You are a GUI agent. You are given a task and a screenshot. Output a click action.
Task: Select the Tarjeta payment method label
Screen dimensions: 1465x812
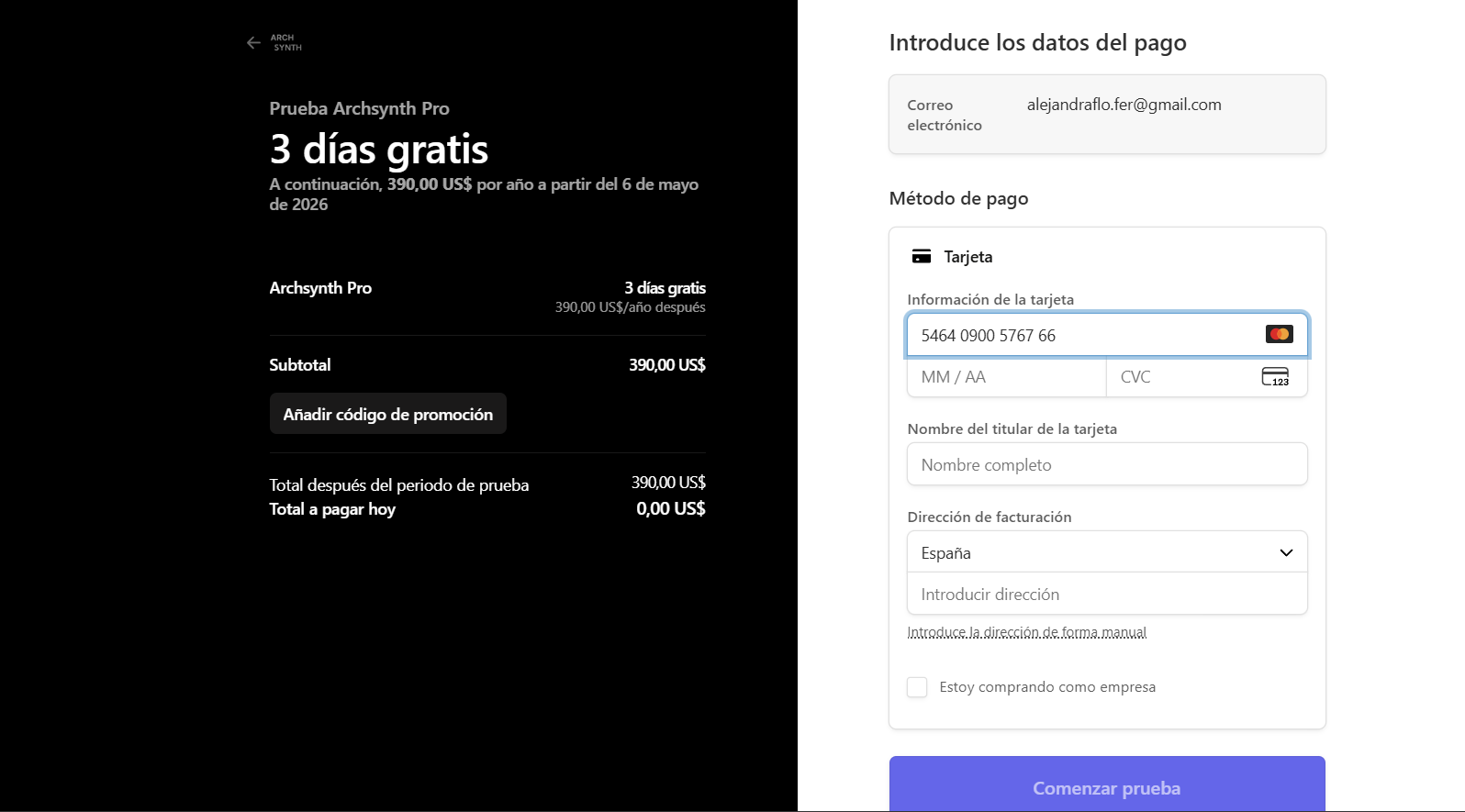[x=968, y=257]
